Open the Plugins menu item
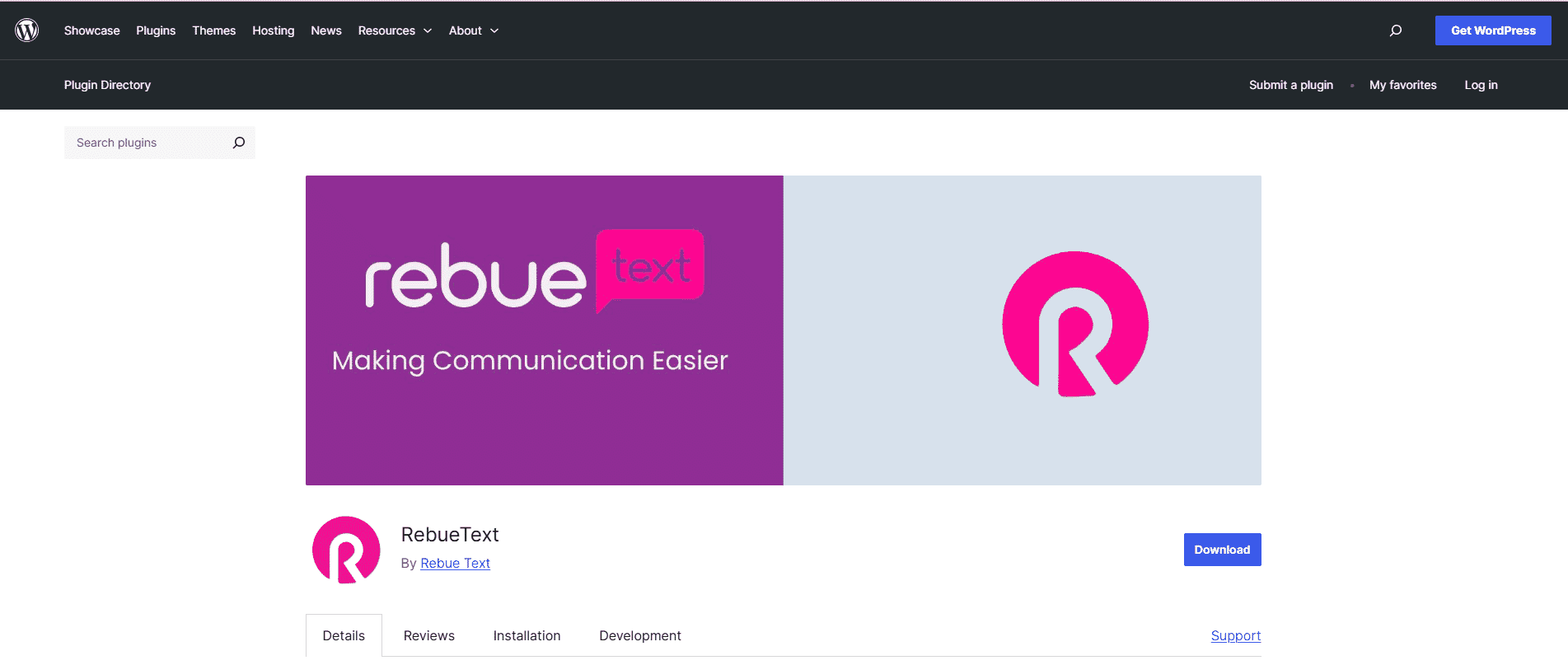Viewport: 1568px width, 665px height. (x=156, y=30)
